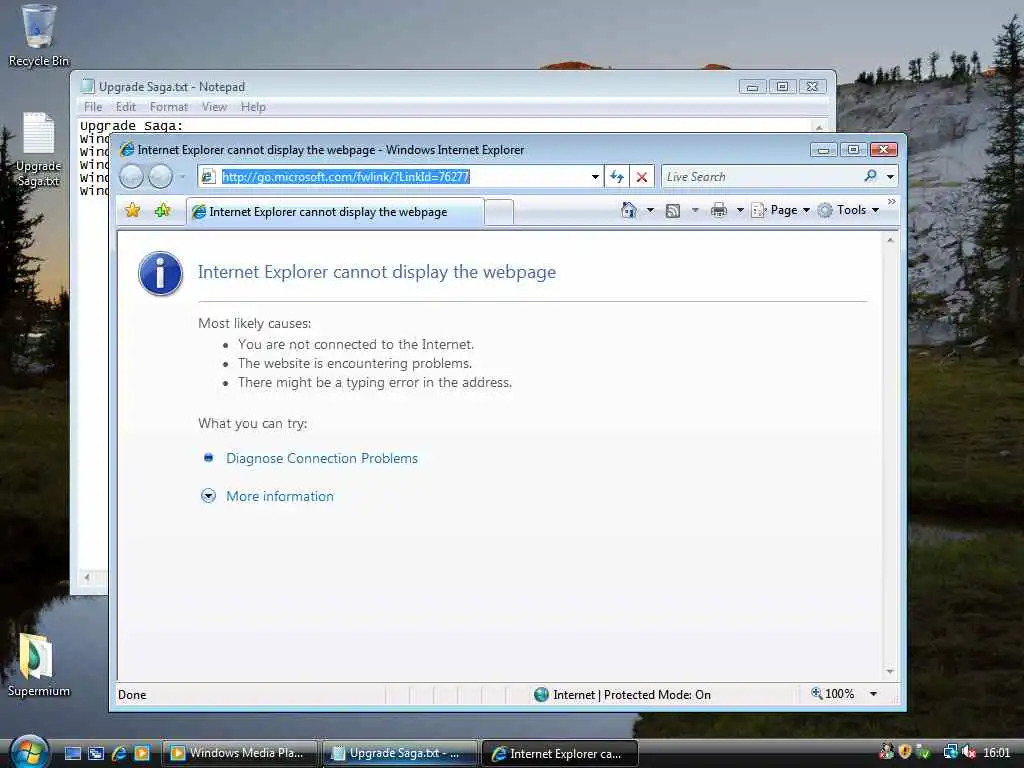Open the Windows Start orb
1024x768 pixels.
click(30, 752)
